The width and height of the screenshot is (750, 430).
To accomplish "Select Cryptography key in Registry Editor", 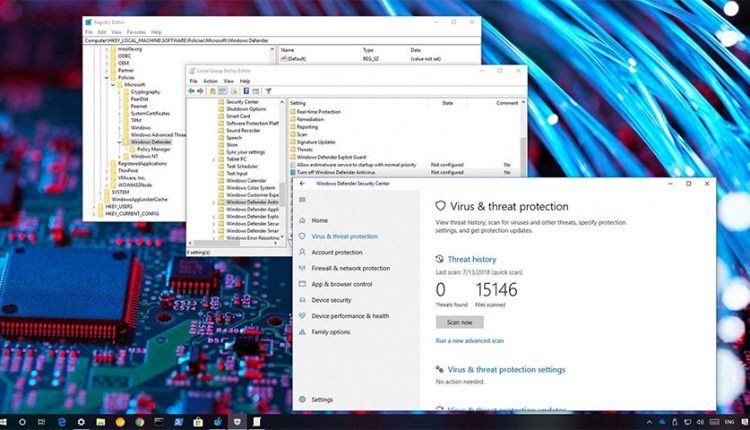I will click(x=145, y=92).
